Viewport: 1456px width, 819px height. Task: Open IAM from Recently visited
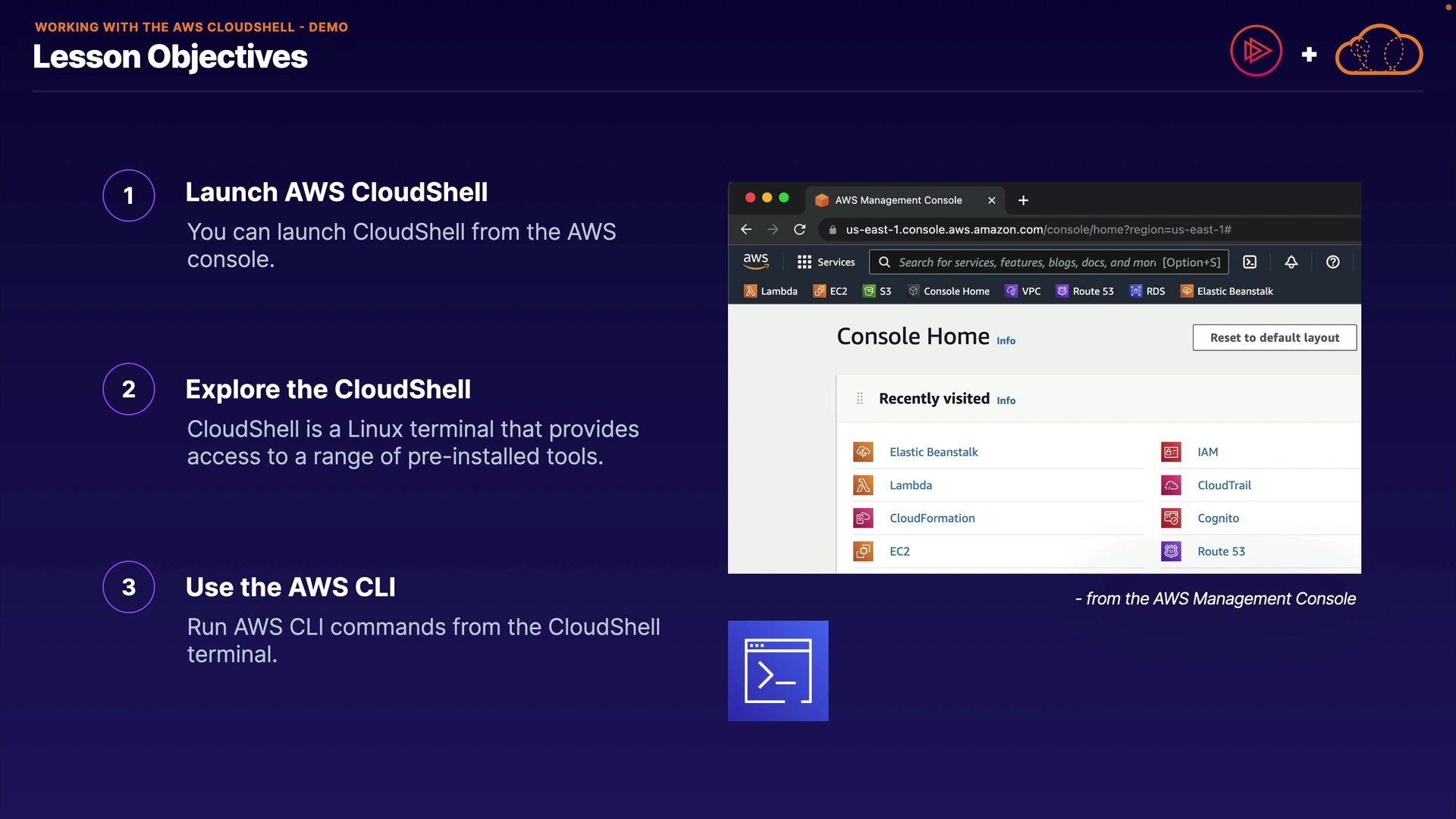(1207, 452)
